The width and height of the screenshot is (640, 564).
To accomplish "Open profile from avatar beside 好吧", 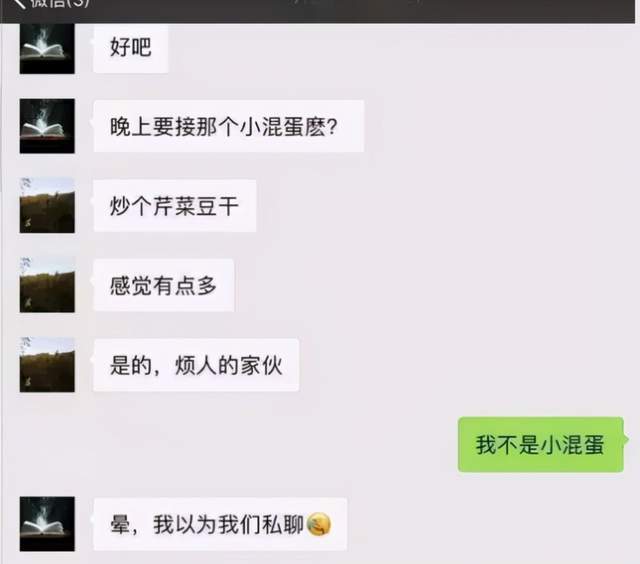I will coord(47,49).
